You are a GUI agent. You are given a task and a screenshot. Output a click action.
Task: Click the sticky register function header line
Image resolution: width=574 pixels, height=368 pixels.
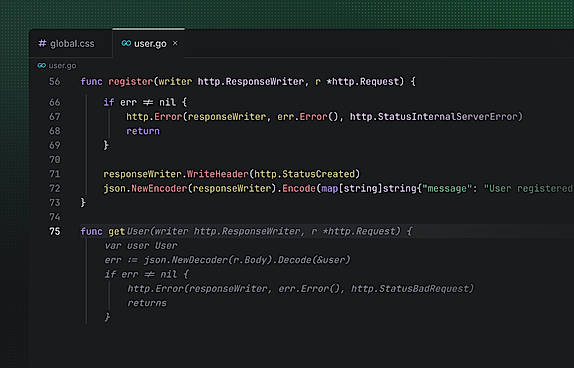tap(248, 81)
